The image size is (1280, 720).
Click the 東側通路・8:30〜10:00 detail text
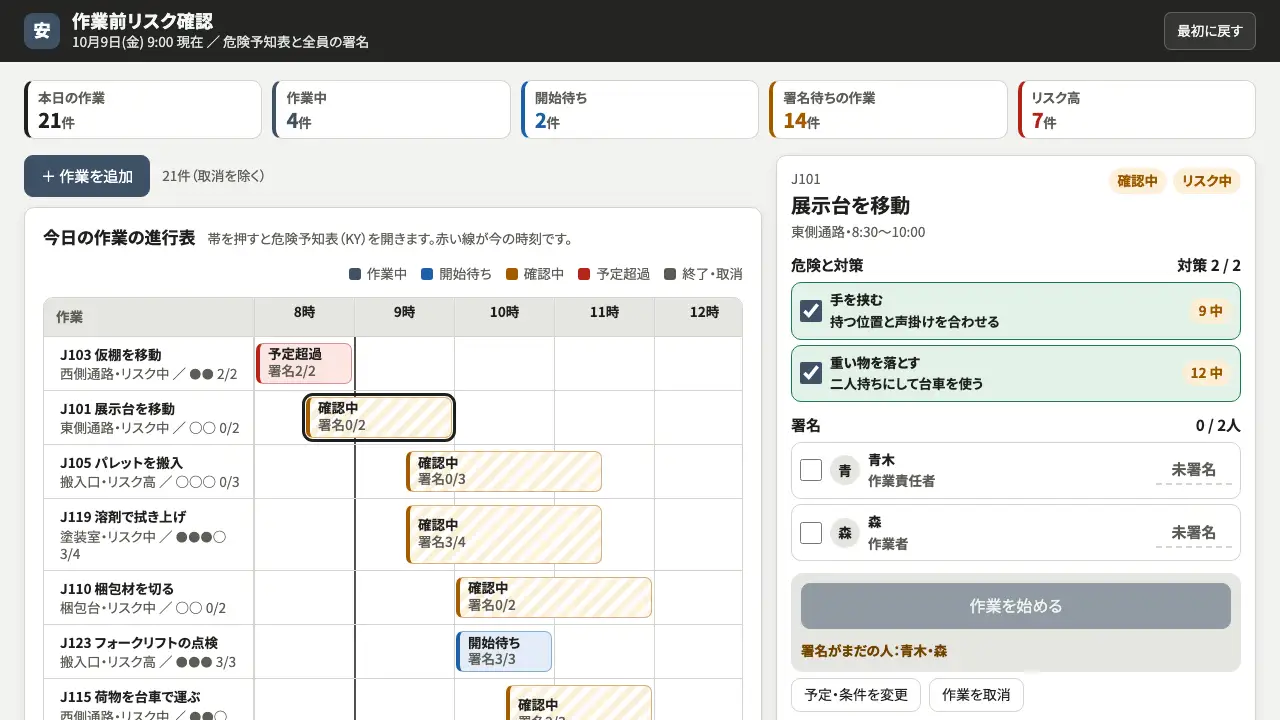(858, 232)
